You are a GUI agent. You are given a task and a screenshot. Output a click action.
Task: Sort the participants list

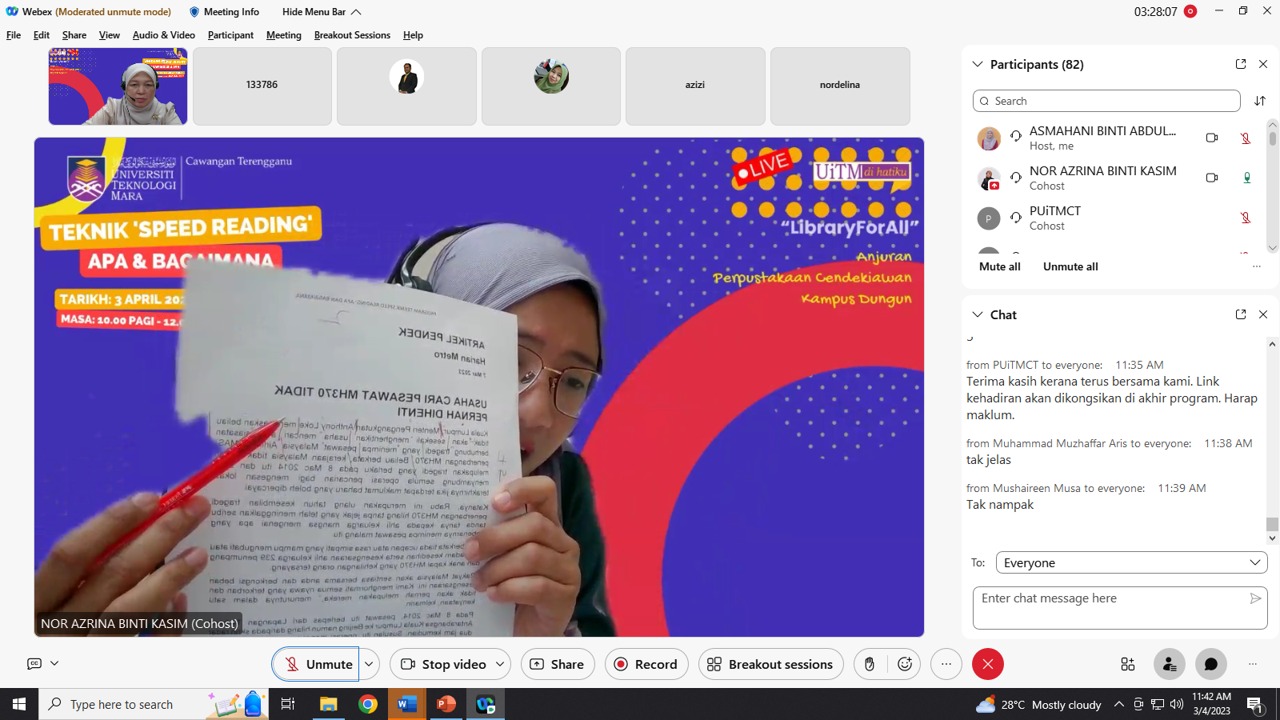coord(1260,101)
